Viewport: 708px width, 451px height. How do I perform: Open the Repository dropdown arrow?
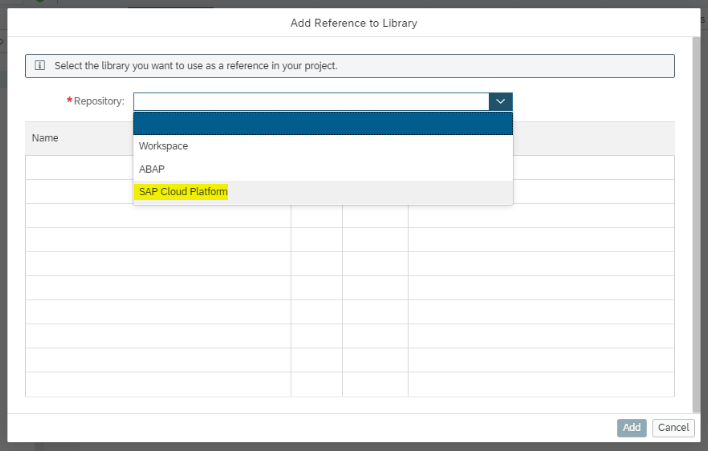[x=500, y=102]
